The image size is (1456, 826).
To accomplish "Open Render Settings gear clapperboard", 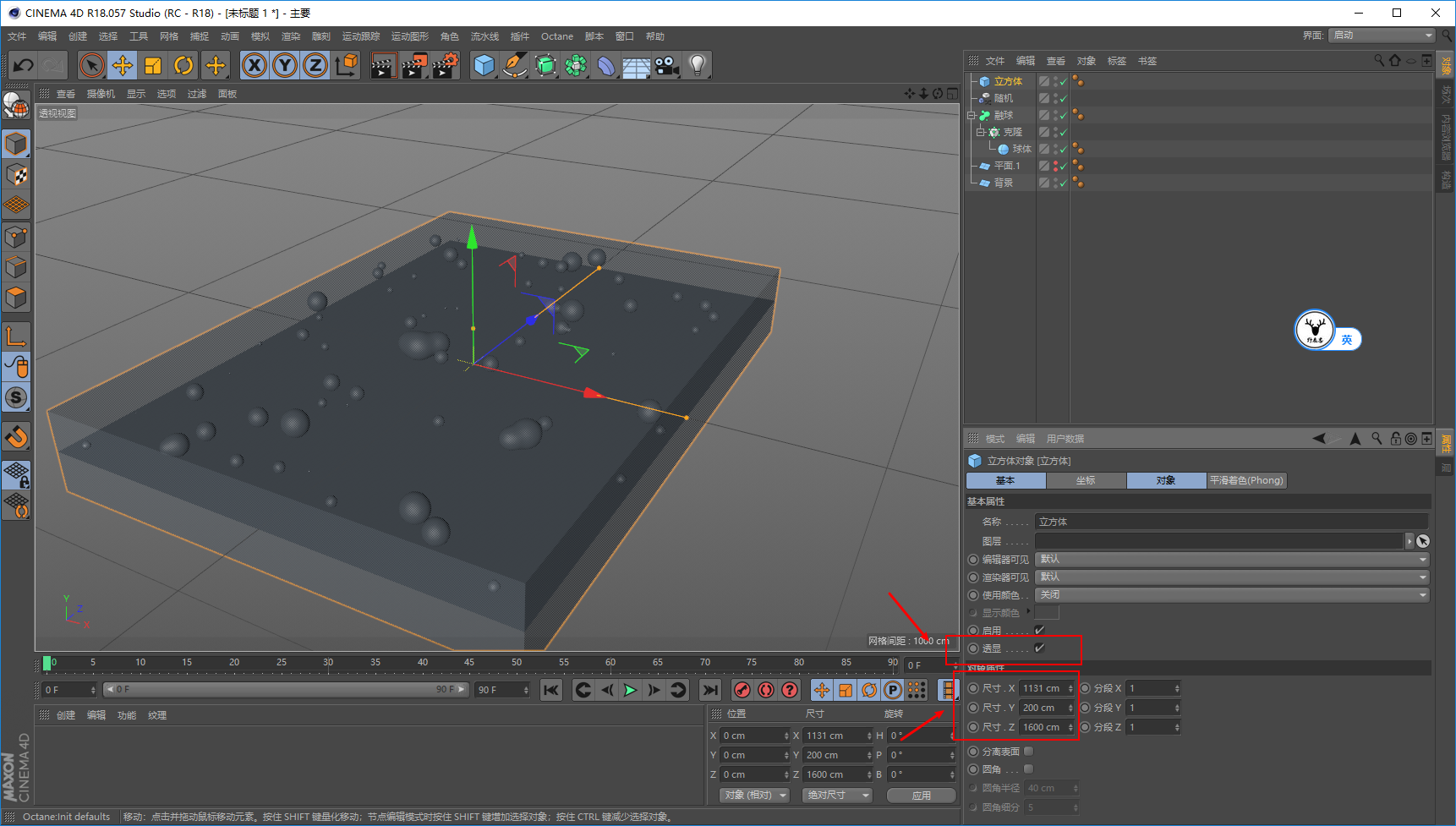I will tap(446, 65).
